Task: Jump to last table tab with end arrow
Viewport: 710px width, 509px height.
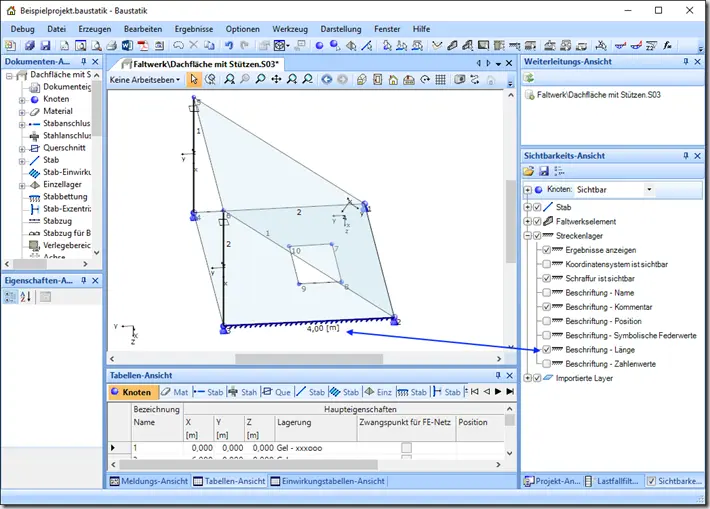Action: pyautogui.click(x=510, y=392)
